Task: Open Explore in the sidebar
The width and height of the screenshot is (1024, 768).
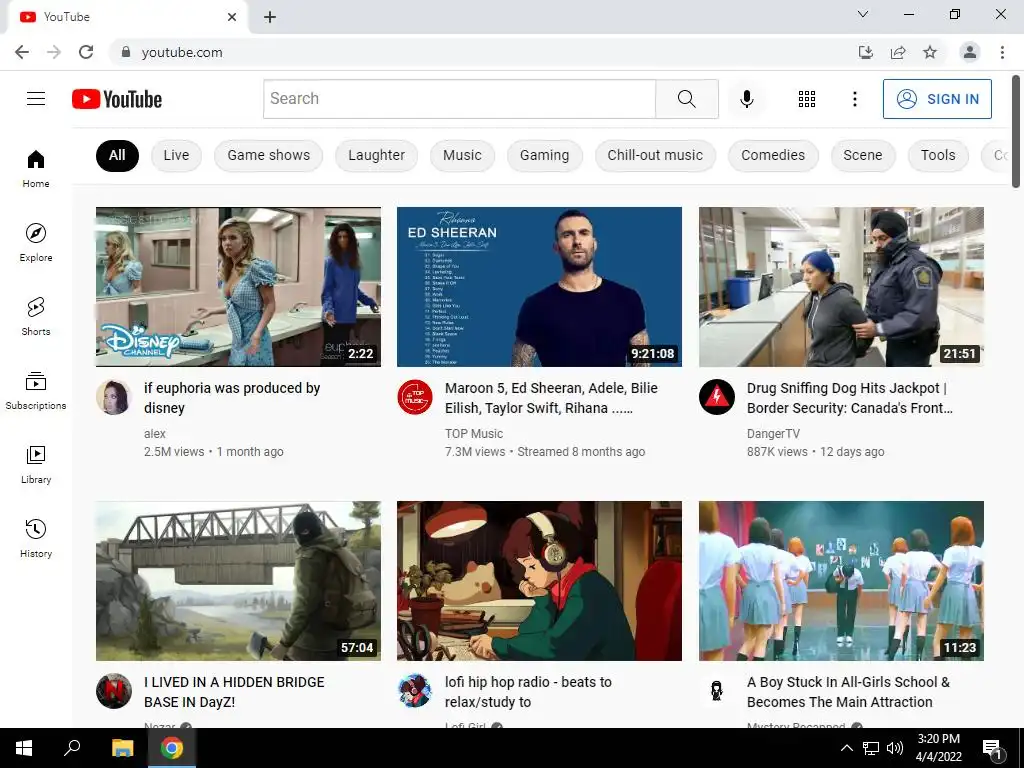Action: tap(36, 242)
